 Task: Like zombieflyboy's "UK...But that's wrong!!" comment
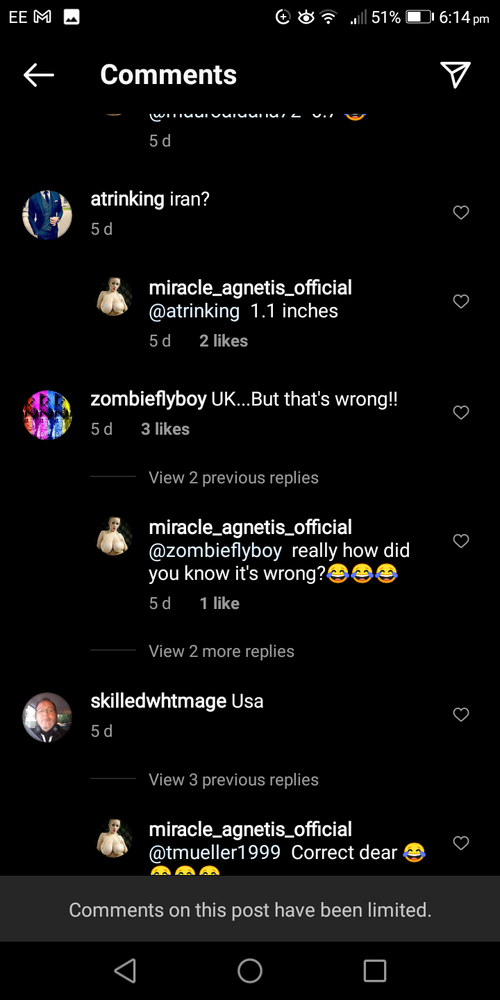click(x=461, y=413)
